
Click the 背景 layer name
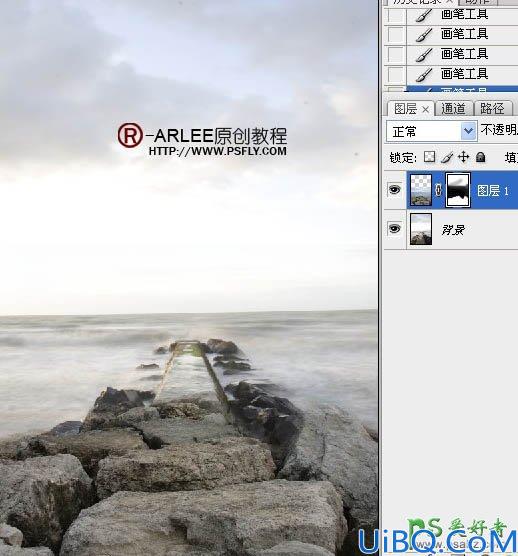pyautogui.click(x=453, y=230)
